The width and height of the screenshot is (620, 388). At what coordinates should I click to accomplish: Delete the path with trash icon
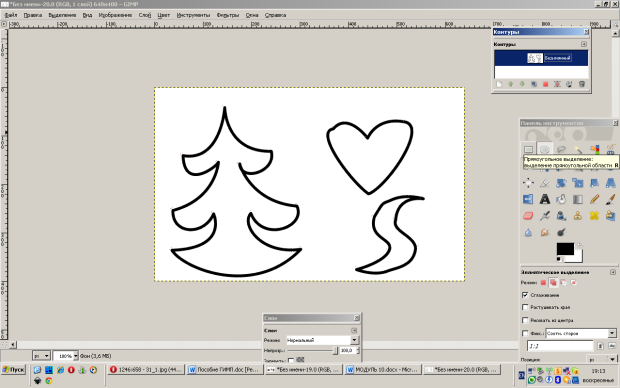pos(582,84)
